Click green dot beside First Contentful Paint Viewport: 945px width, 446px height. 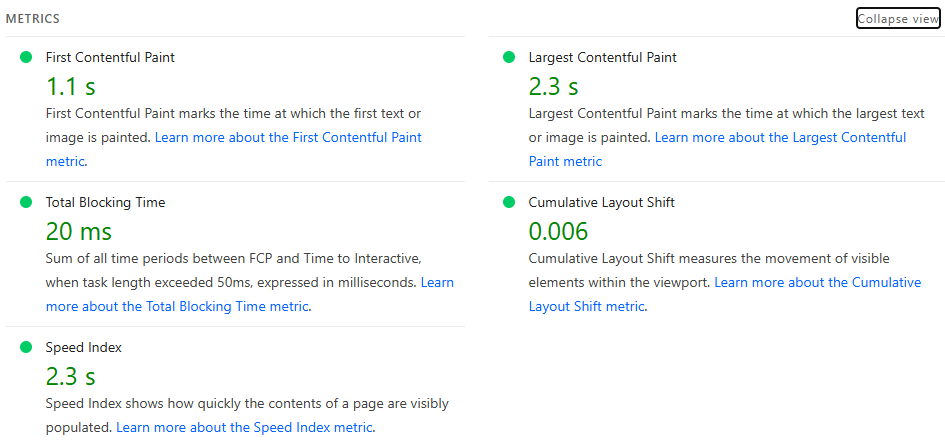[26, 57]
